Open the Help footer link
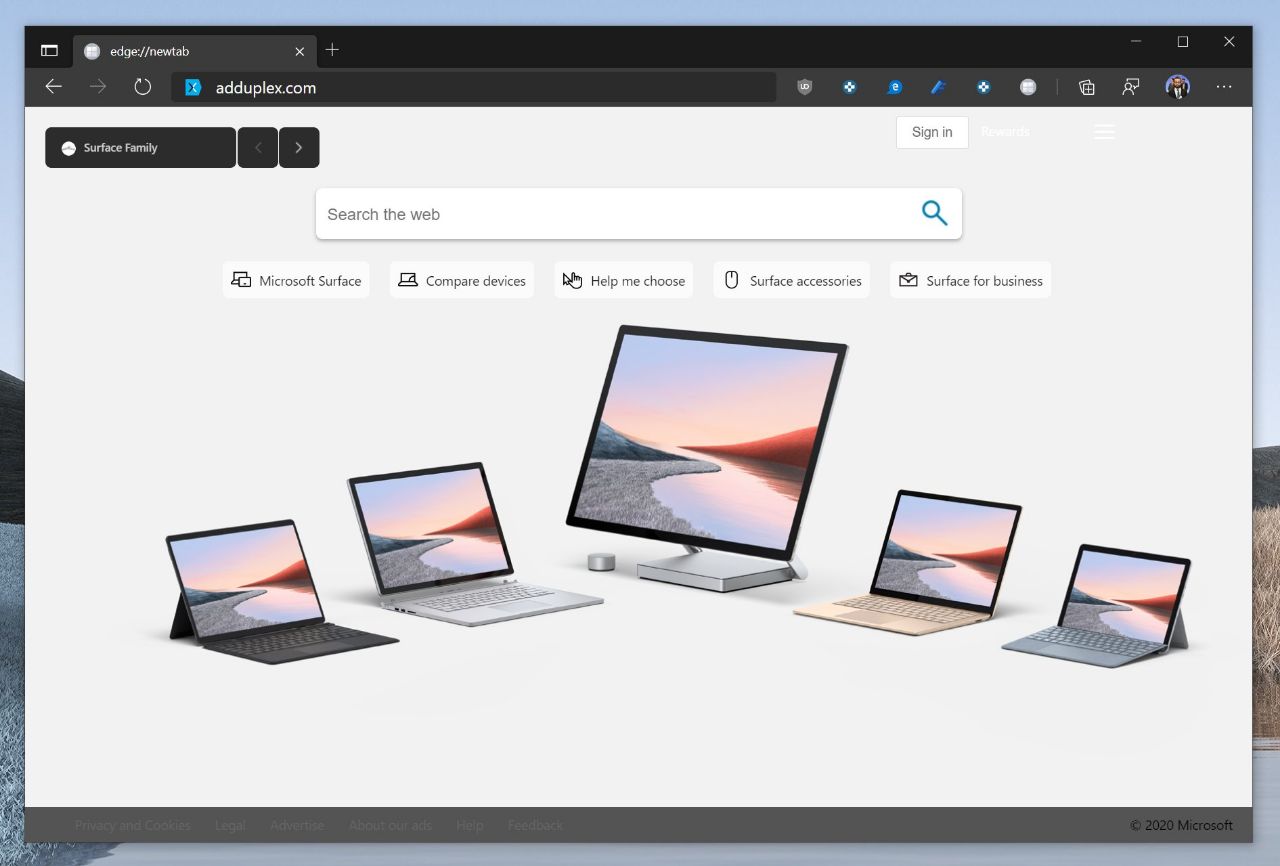1280x866 pixels. [x=469, y=825]
